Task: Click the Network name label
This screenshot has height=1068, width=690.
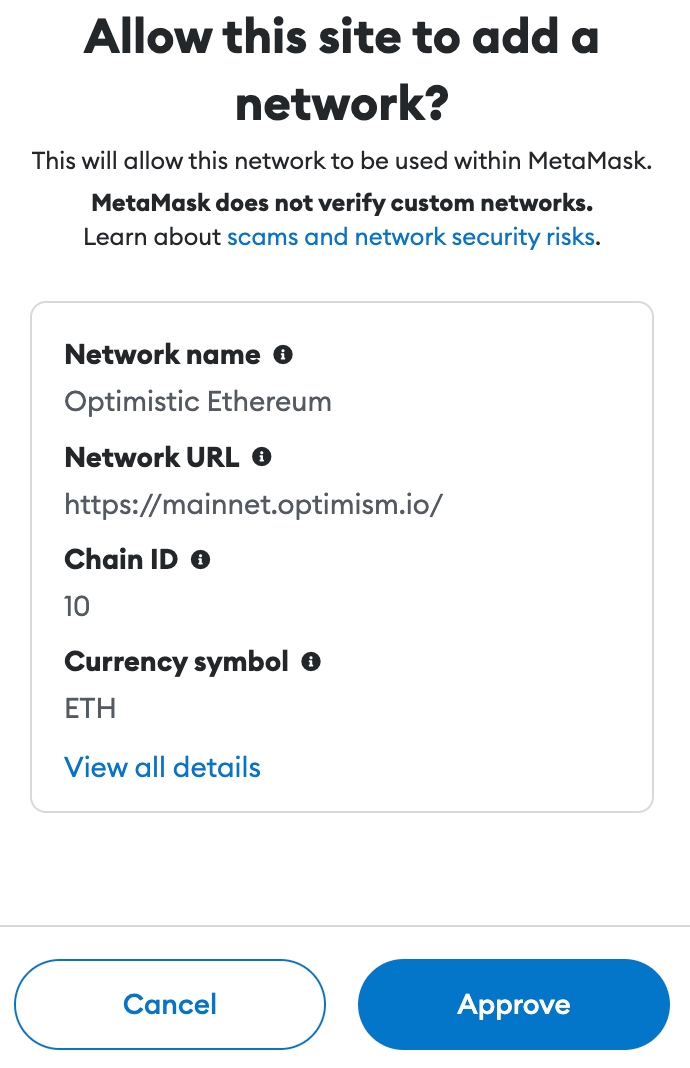Action: tap(162, 355)
